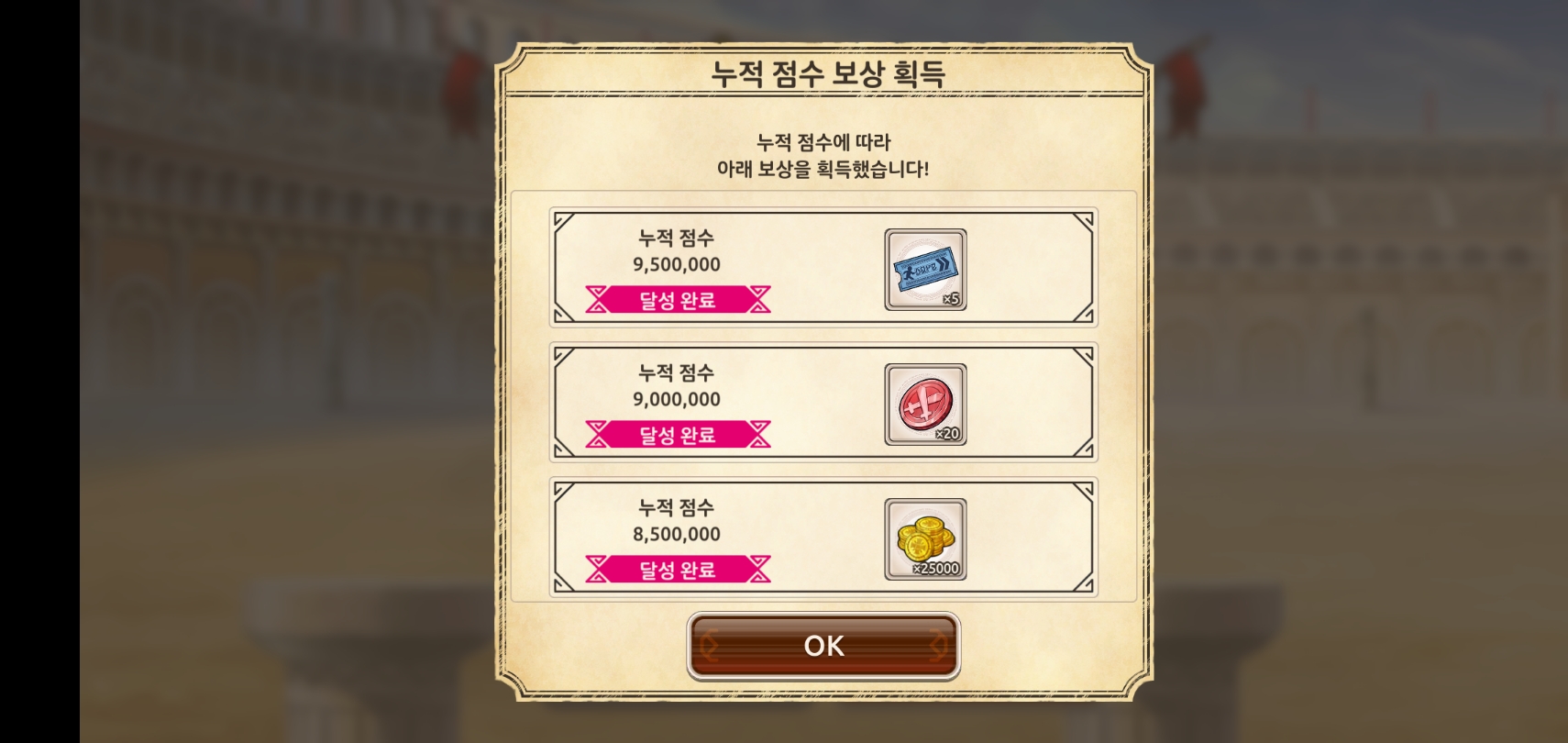Click the 달성 완료 badge under 9,000,000
Image resolution: width=1568 pixels, height=743 pixels.
click(x=678, y=435)
